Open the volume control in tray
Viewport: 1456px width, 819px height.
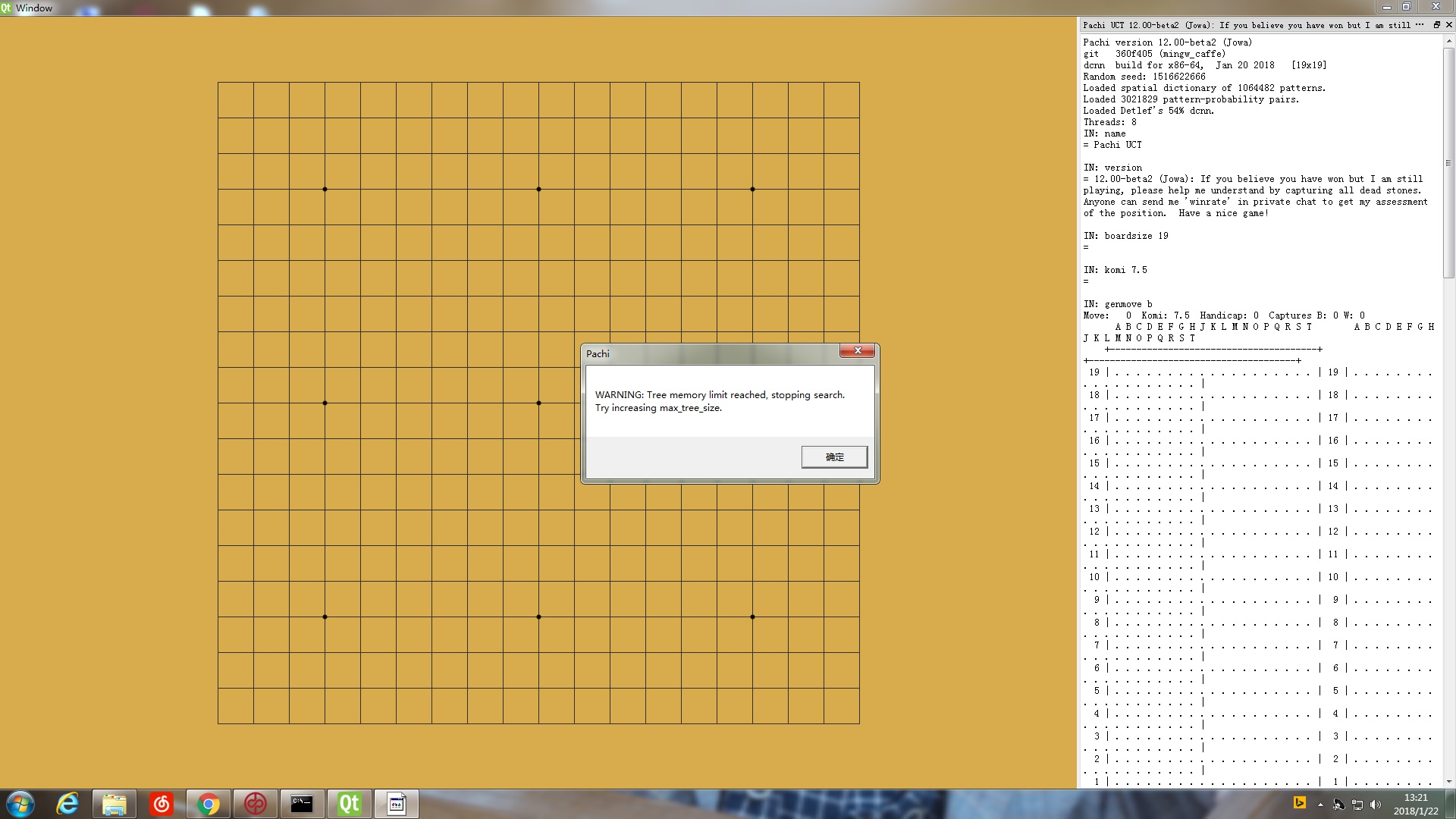pos(1376,805)
